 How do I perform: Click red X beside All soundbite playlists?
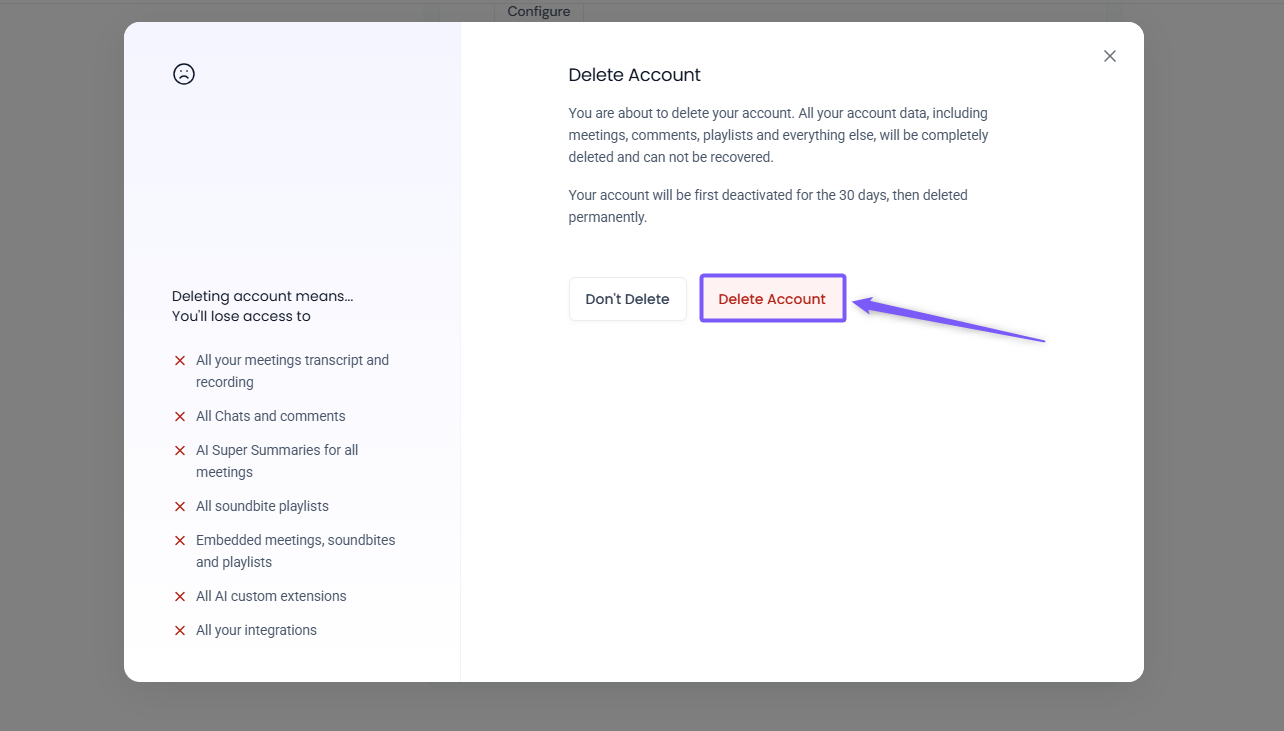pyautogui.click(x=180, y=506)
